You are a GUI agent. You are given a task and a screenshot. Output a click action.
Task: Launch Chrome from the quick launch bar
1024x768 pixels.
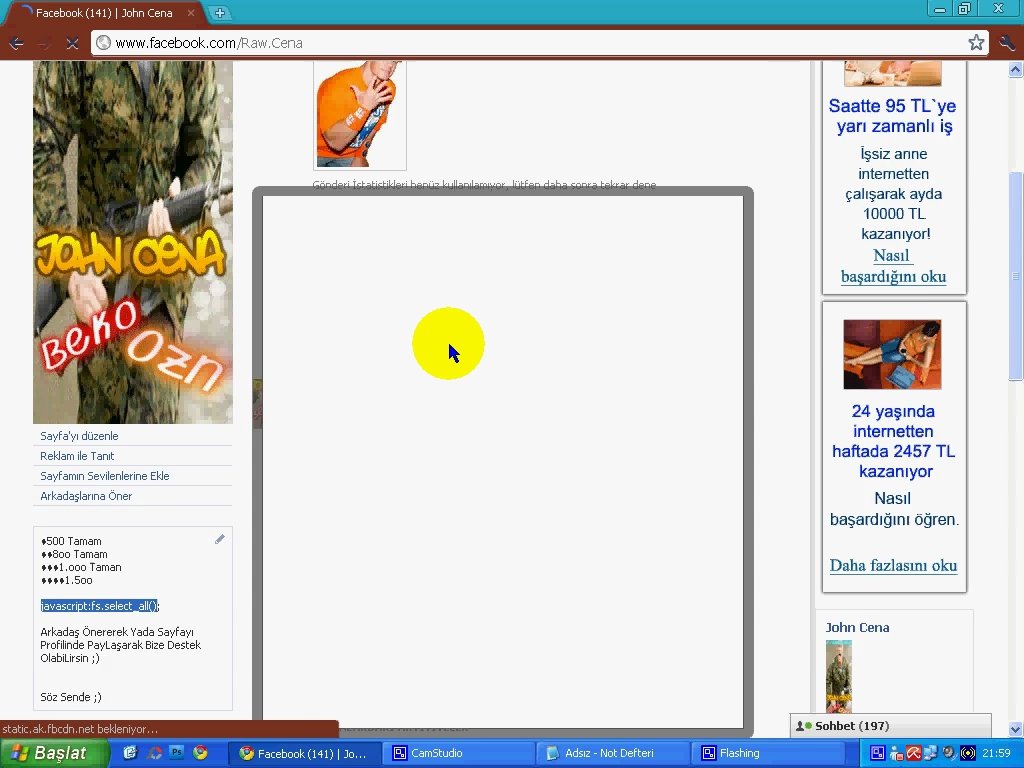(200, 752)
